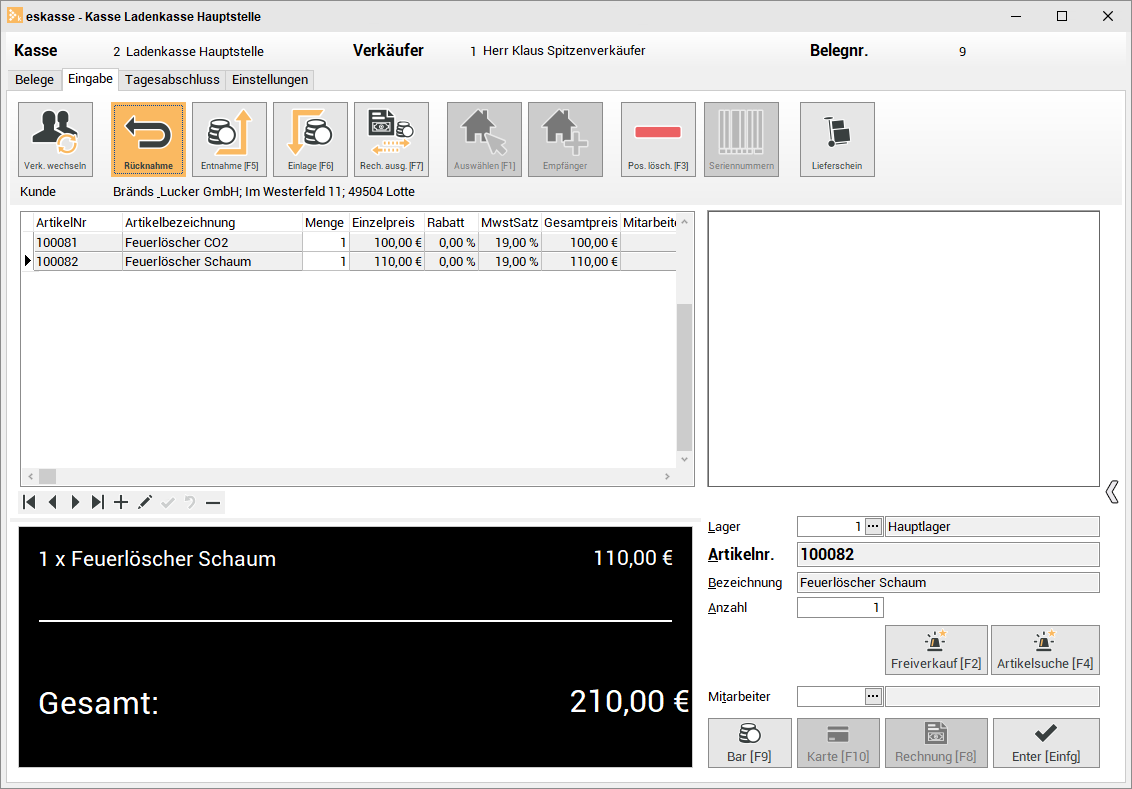
Task: Pay by Karte [F10]
Action: click(x=838, y=743)
